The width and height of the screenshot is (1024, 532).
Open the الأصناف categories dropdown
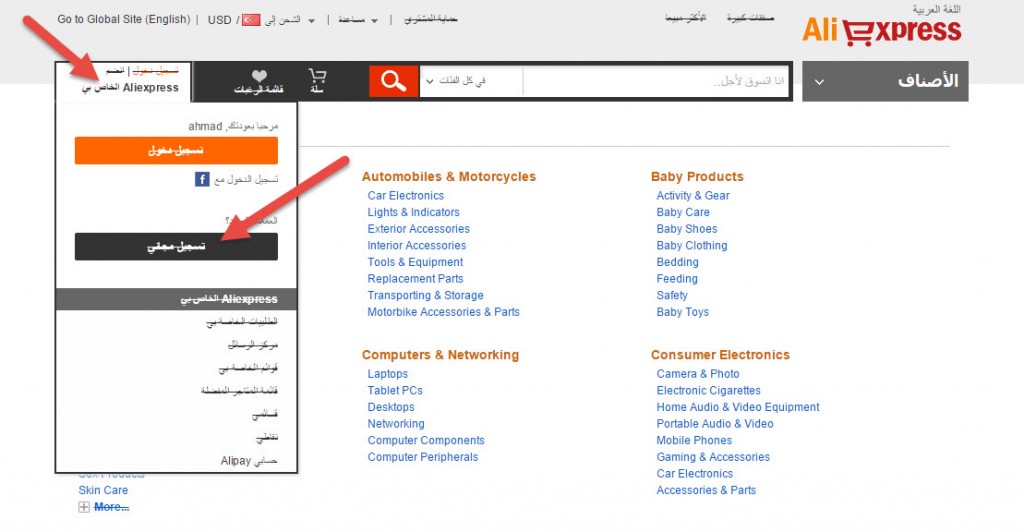[x=885, y=81]
